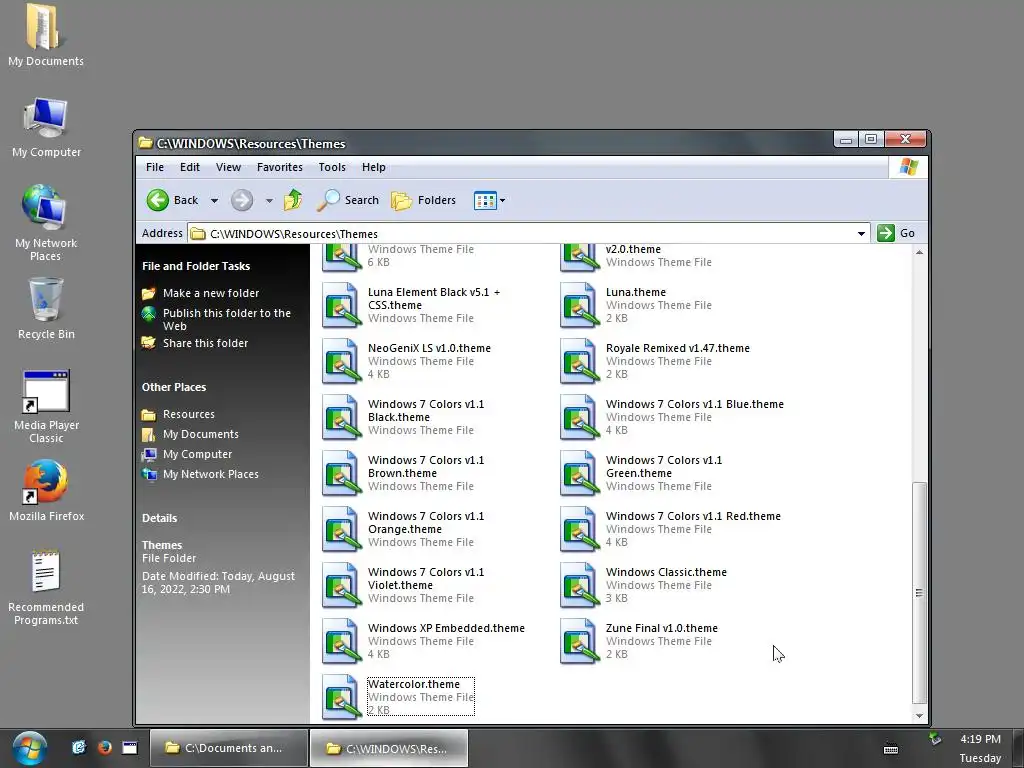The height and width of the screenshot is (768, 1024).
Task: Open the Favorites menu
Action: tap(280, 167)
